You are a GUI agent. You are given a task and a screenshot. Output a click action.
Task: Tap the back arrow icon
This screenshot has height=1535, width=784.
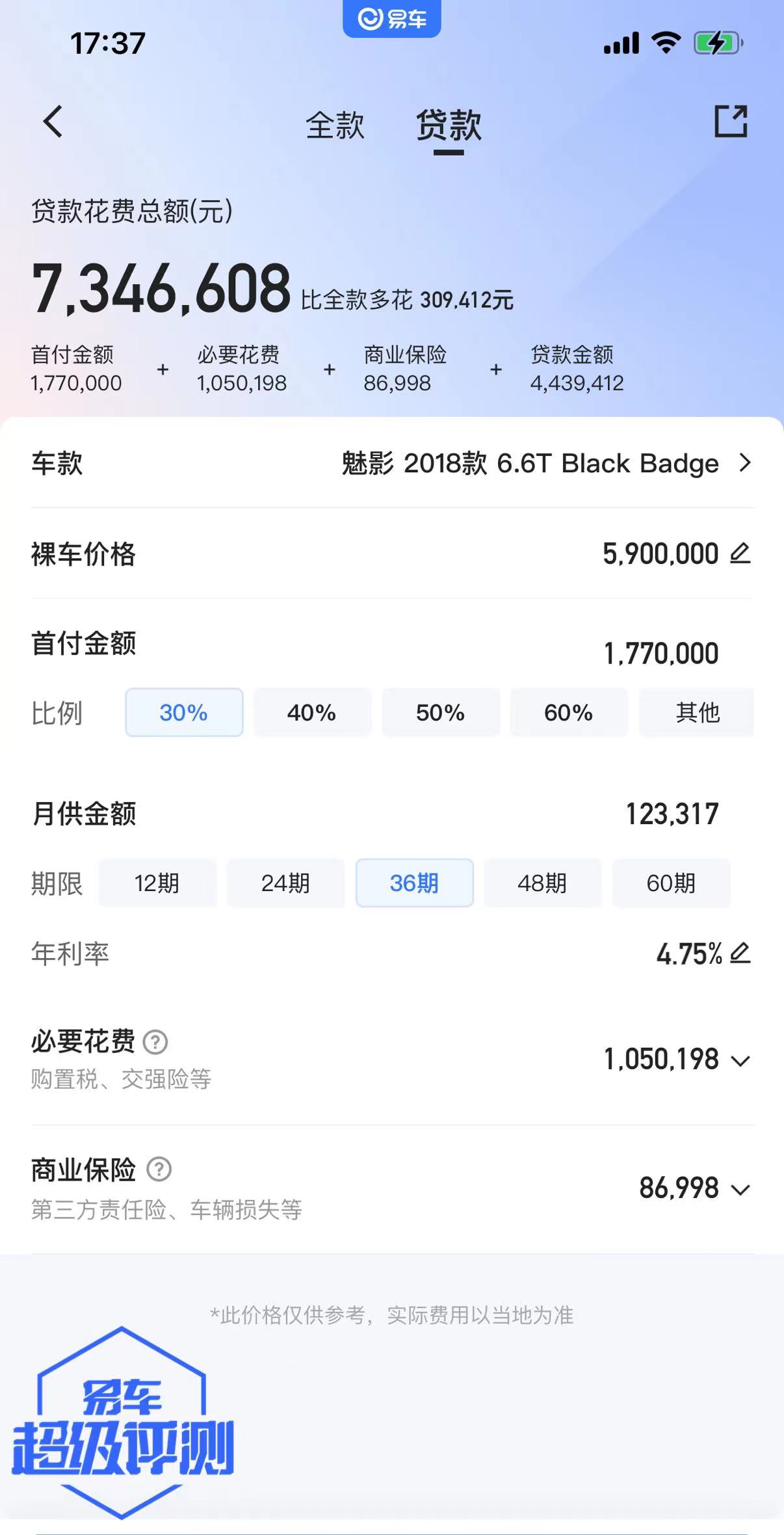coord(53,122)
